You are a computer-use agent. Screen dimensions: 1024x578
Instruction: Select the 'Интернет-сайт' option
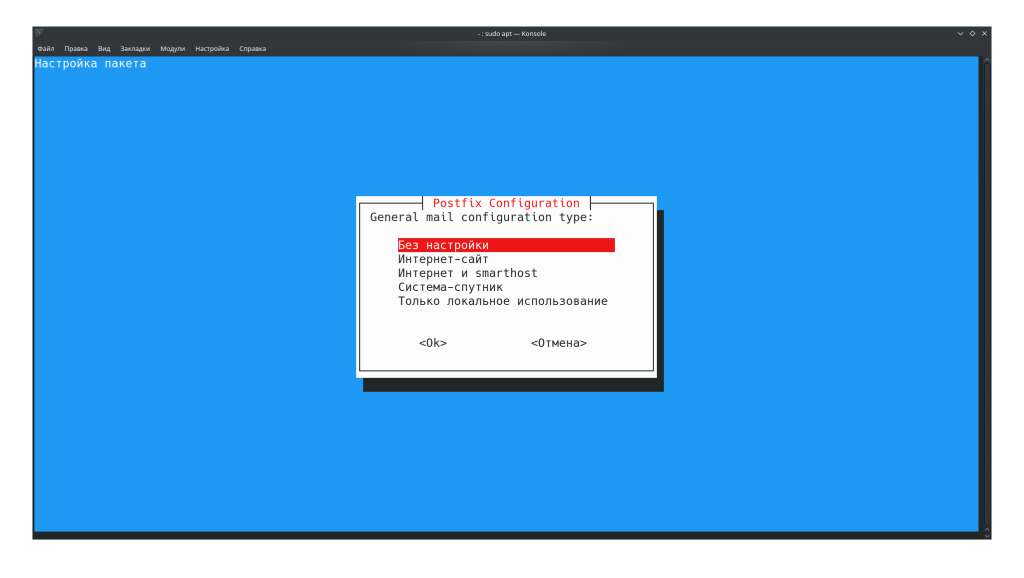443,259
